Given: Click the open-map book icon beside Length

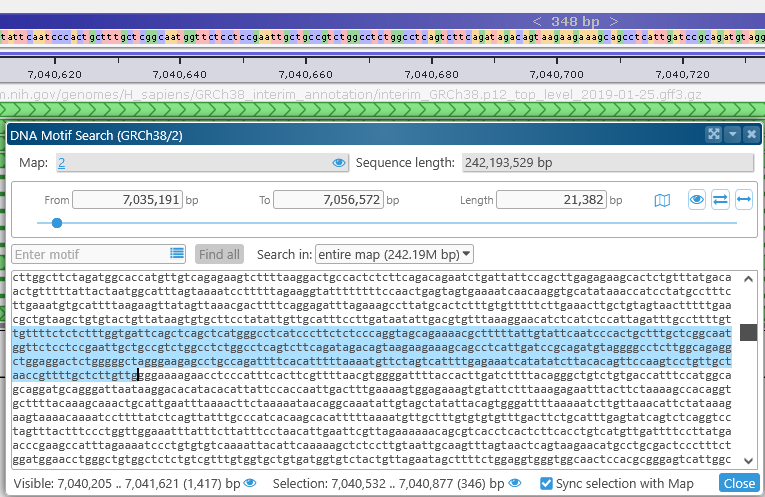Looking at the screenshot, I should (x=662, y=200).
